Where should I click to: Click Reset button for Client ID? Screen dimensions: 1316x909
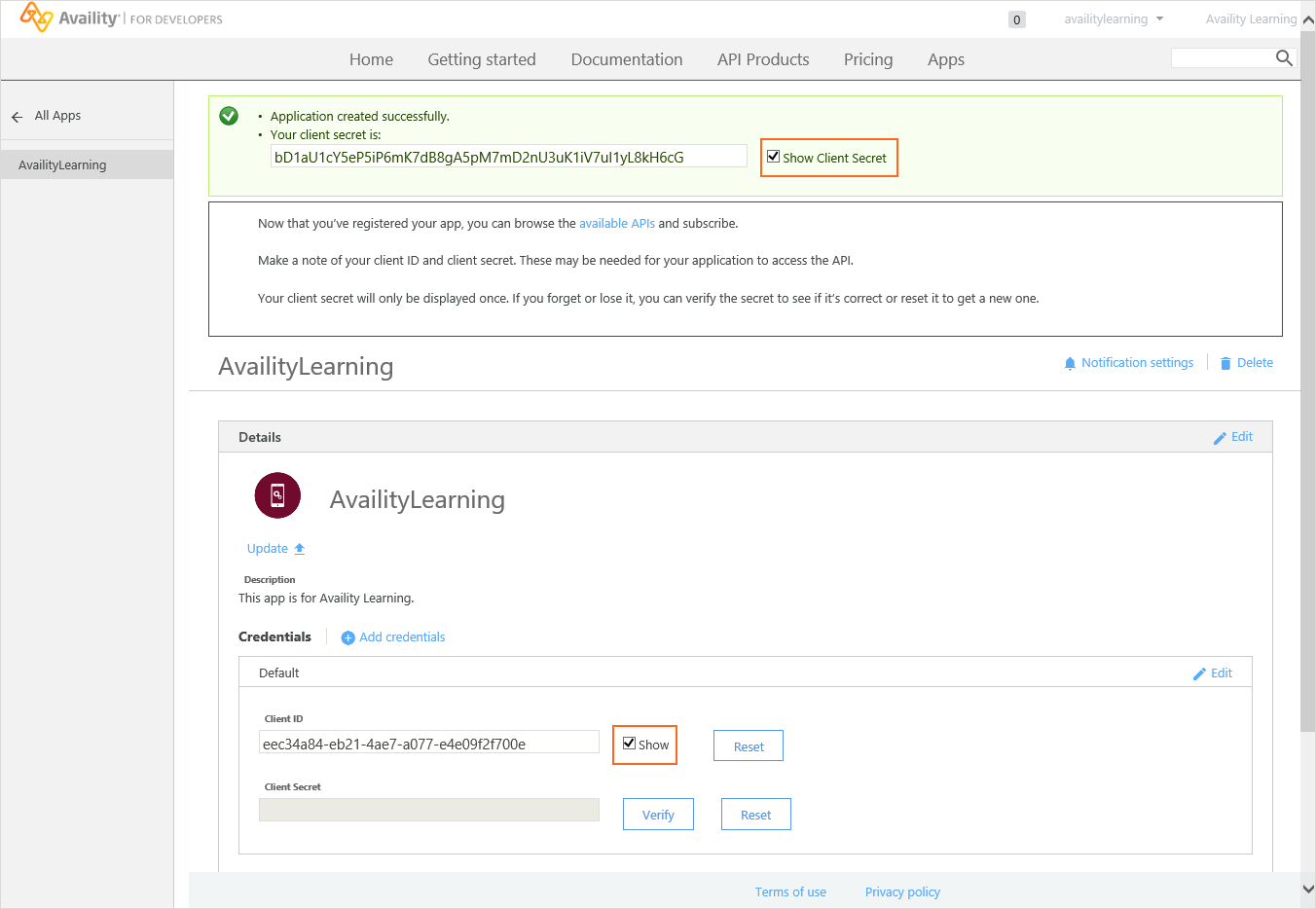[749, 745]
